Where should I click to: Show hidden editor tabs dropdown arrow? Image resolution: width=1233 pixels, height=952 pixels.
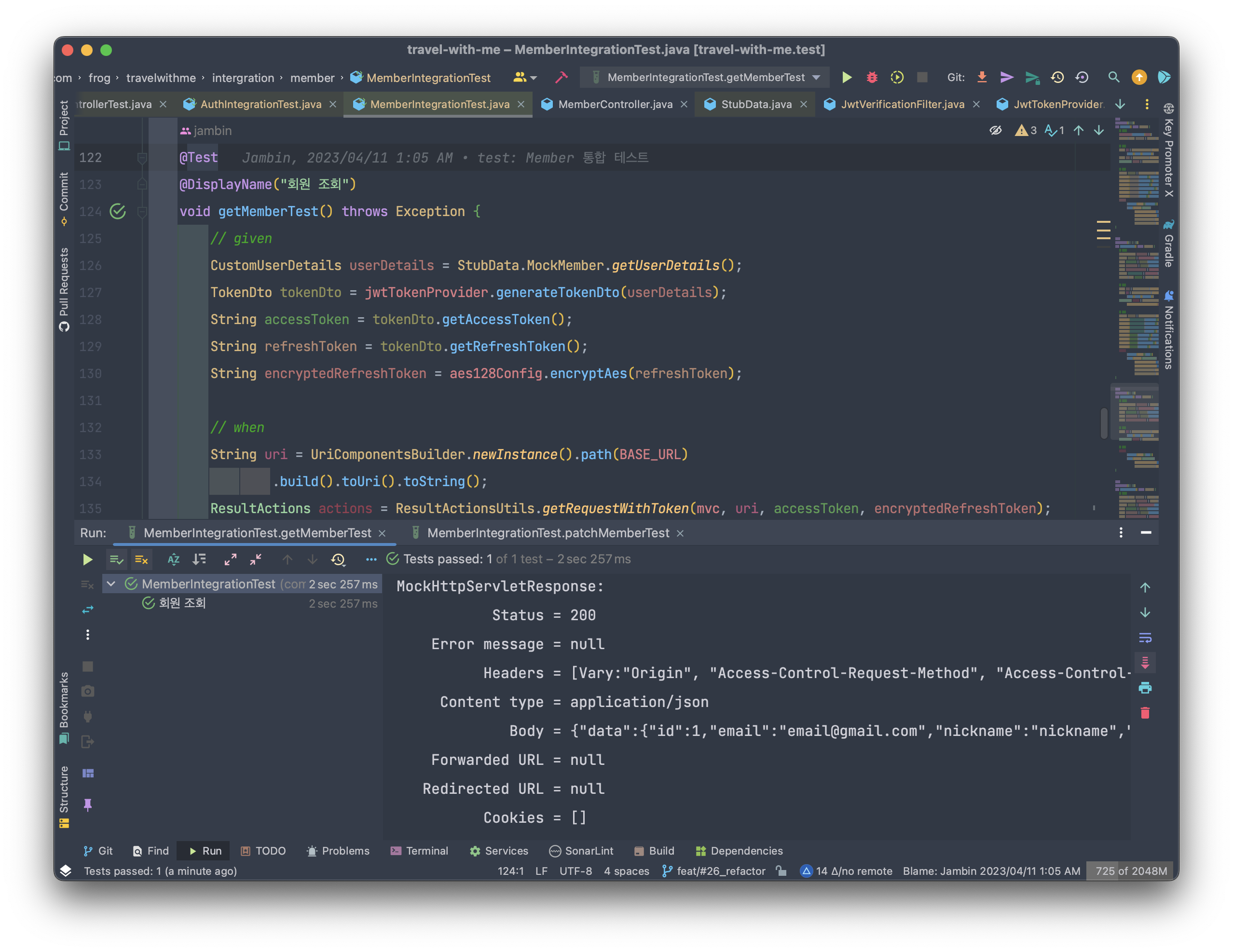(1120, 104)
